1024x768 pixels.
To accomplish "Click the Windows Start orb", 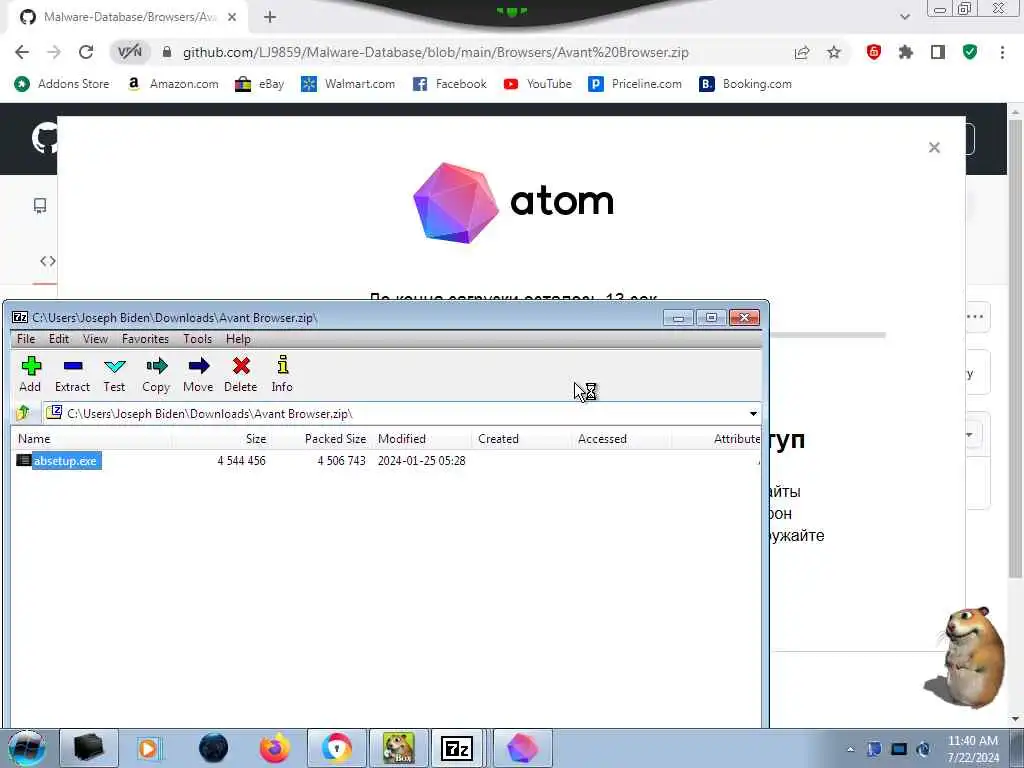I will pyautogui.click(x=26, y=748).
